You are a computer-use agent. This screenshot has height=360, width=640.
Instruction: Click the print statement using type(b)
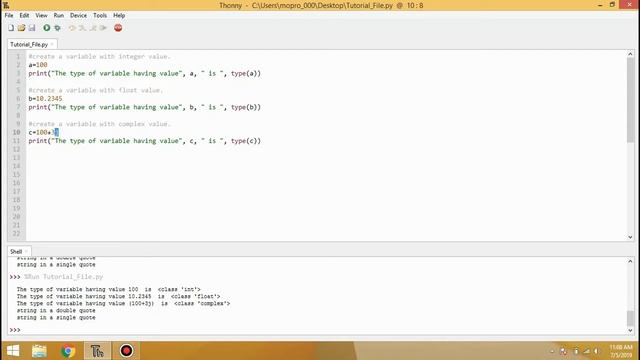click(144, 107)
